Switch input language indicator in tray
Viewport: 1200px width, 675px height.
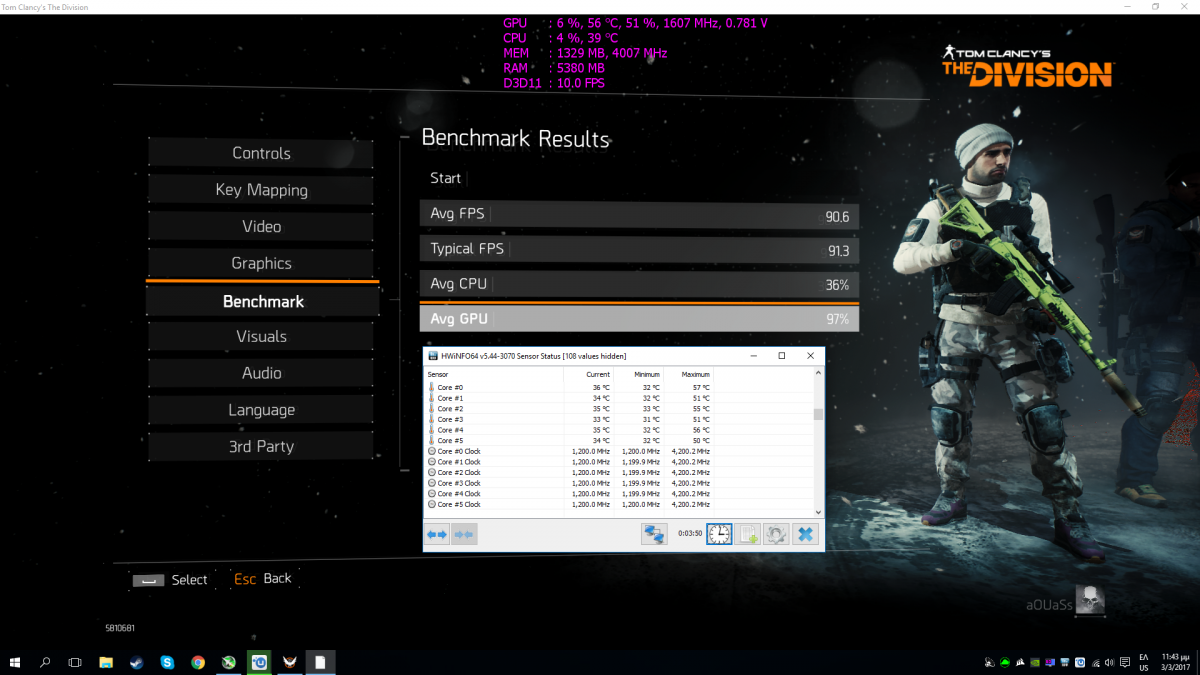(1143, 662)
